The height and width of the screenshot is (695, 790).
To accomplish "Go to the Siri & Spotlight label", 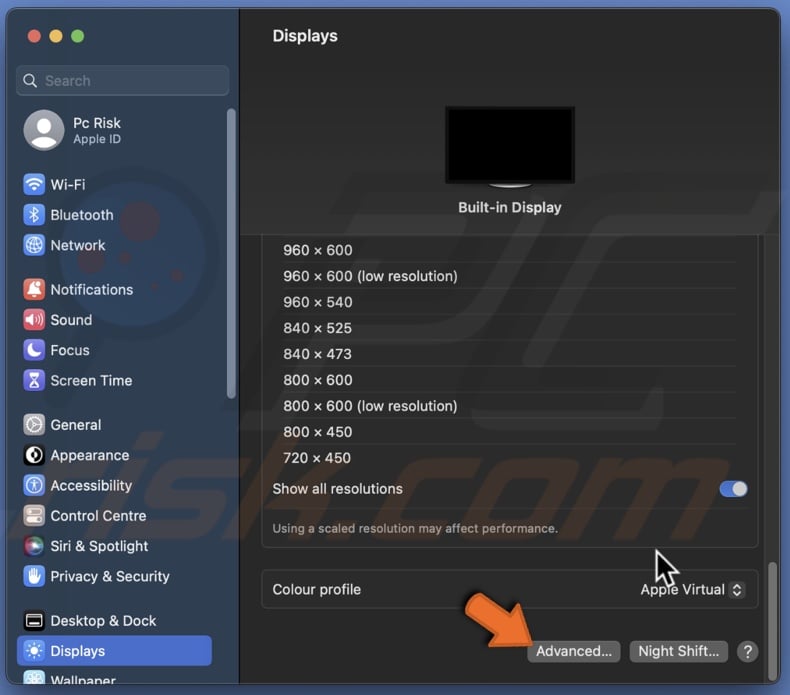I will pos(99,546).
